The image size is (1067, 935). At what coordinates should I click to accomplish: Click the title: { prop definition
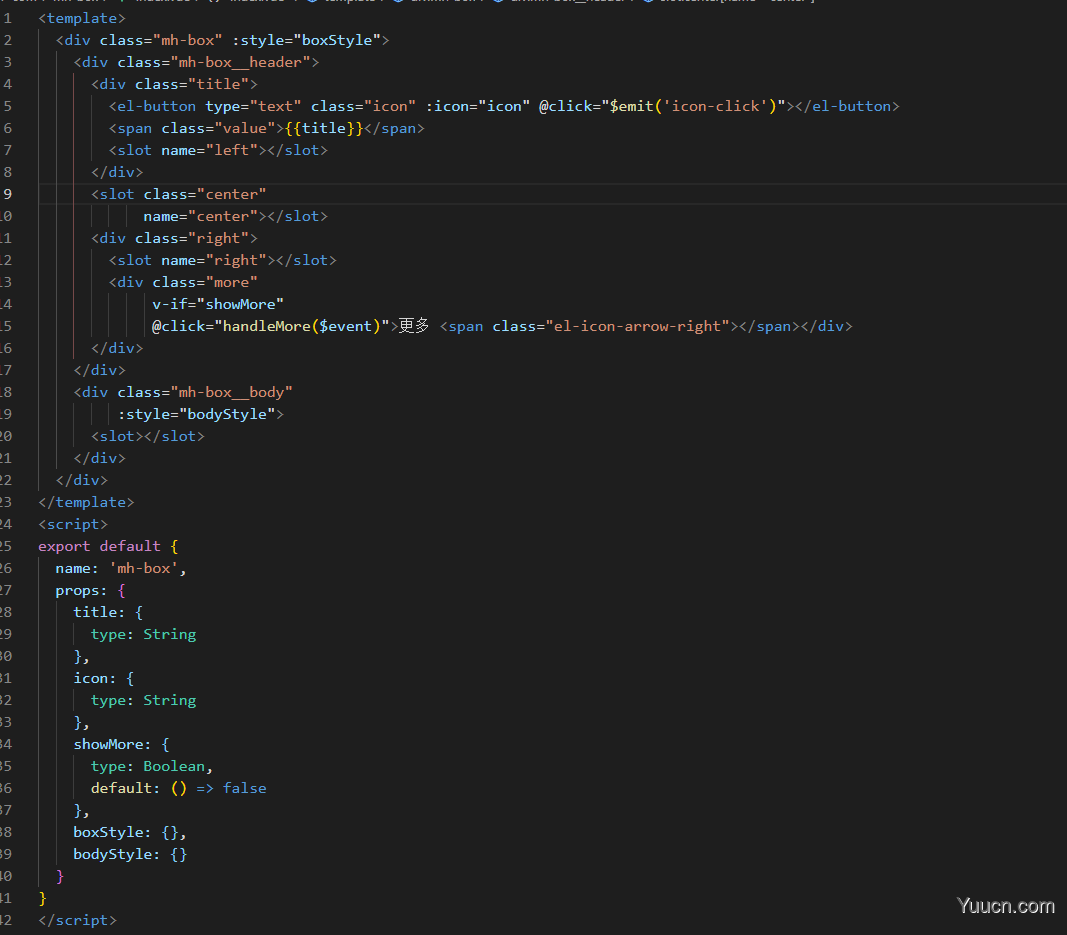pyautogui.click(x=108, y=612)
